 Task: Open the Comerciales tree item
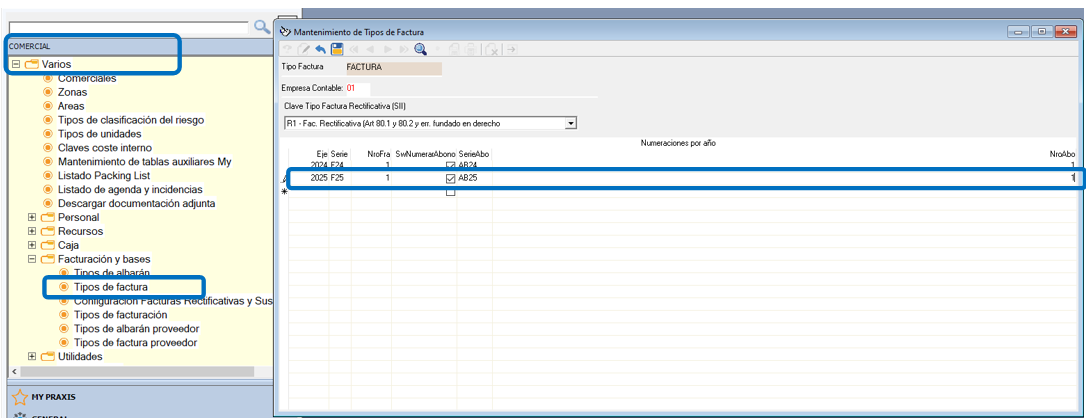click(x=87, y=78)
